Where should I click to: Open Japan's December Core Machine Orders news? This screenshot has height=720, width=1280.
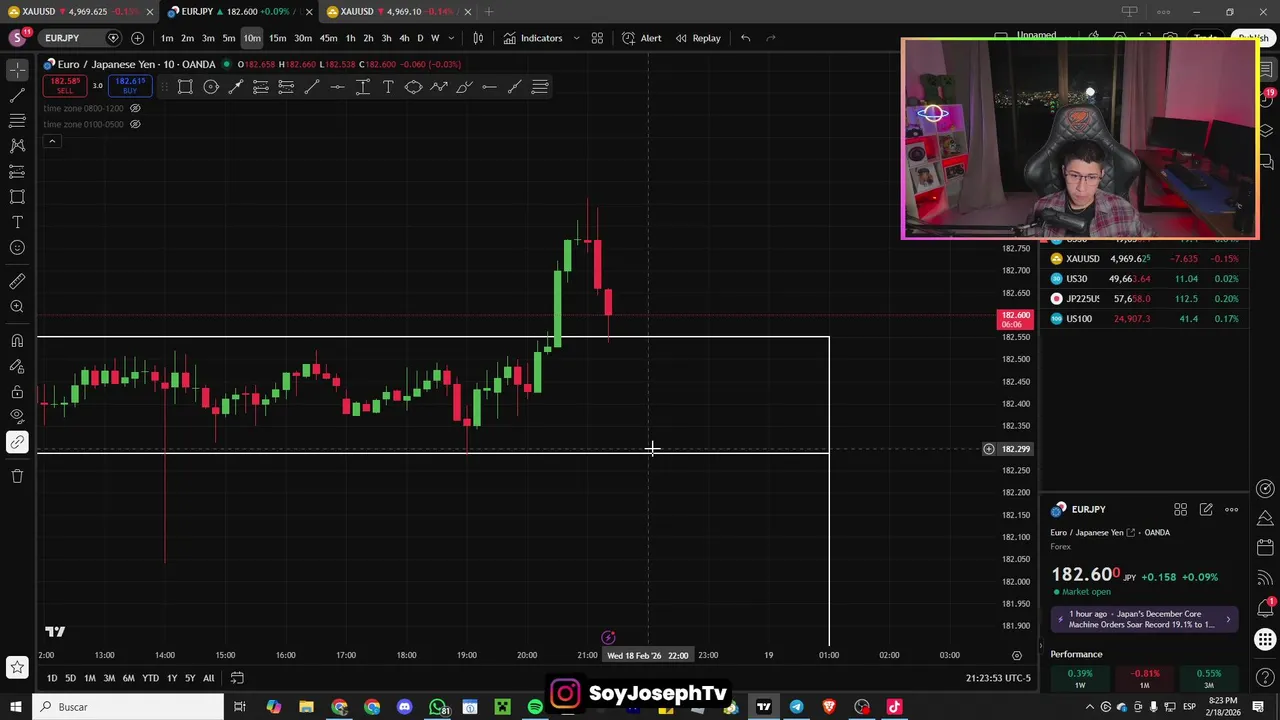coord(1145,619)
